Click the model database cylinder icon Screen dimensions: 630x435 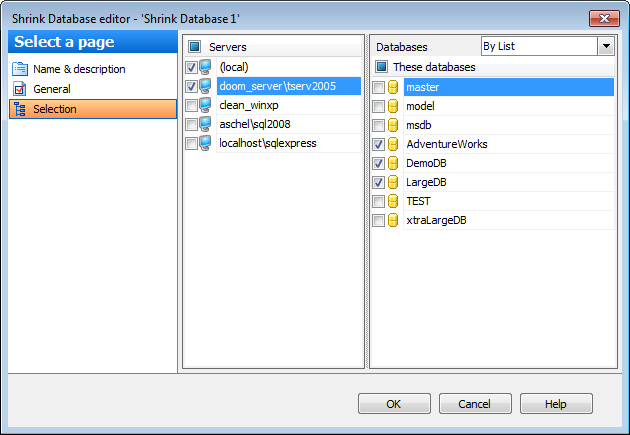click(393, 106)
